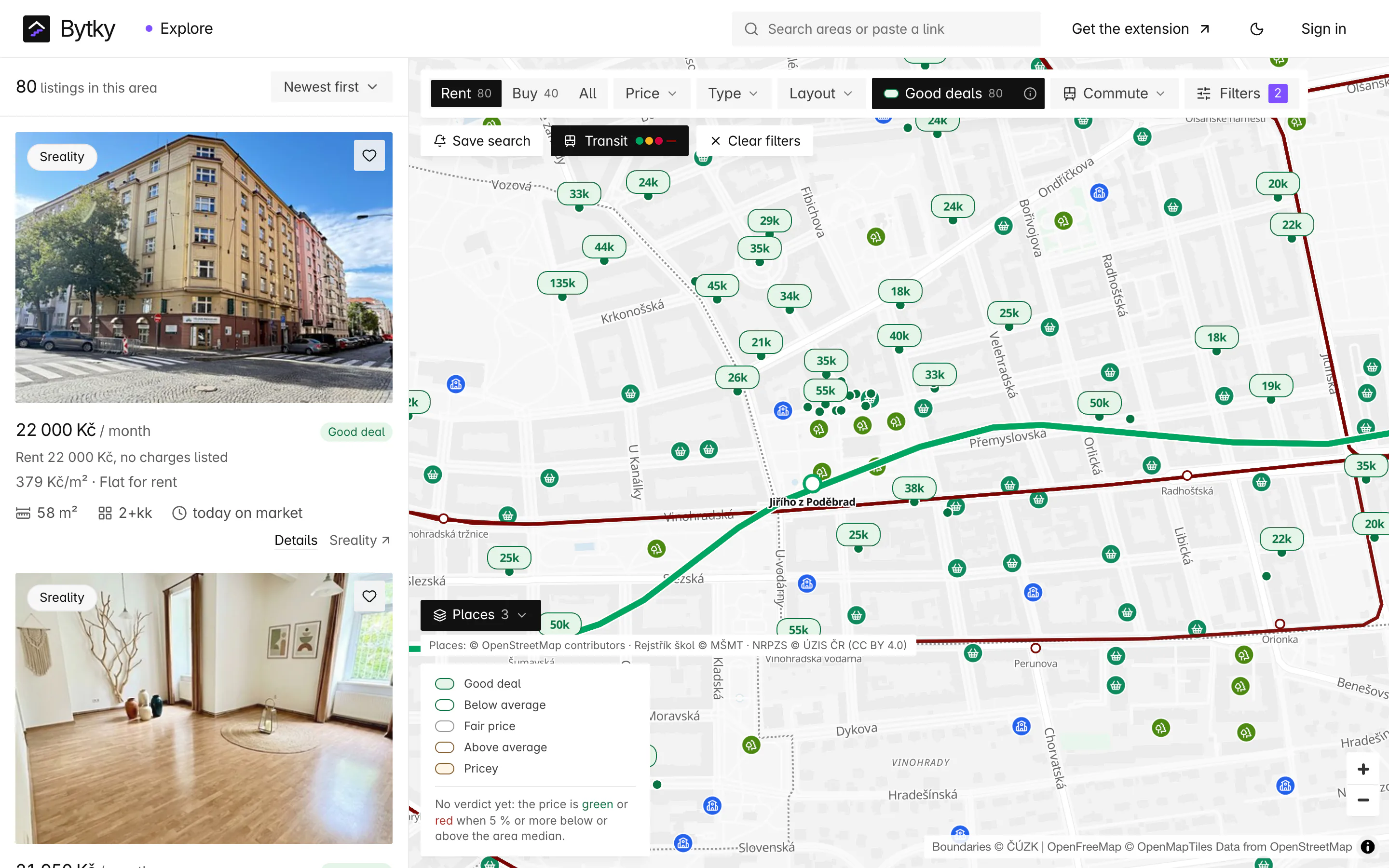
Task: Select the 26k price marker
Action: [x=737, y=378]
